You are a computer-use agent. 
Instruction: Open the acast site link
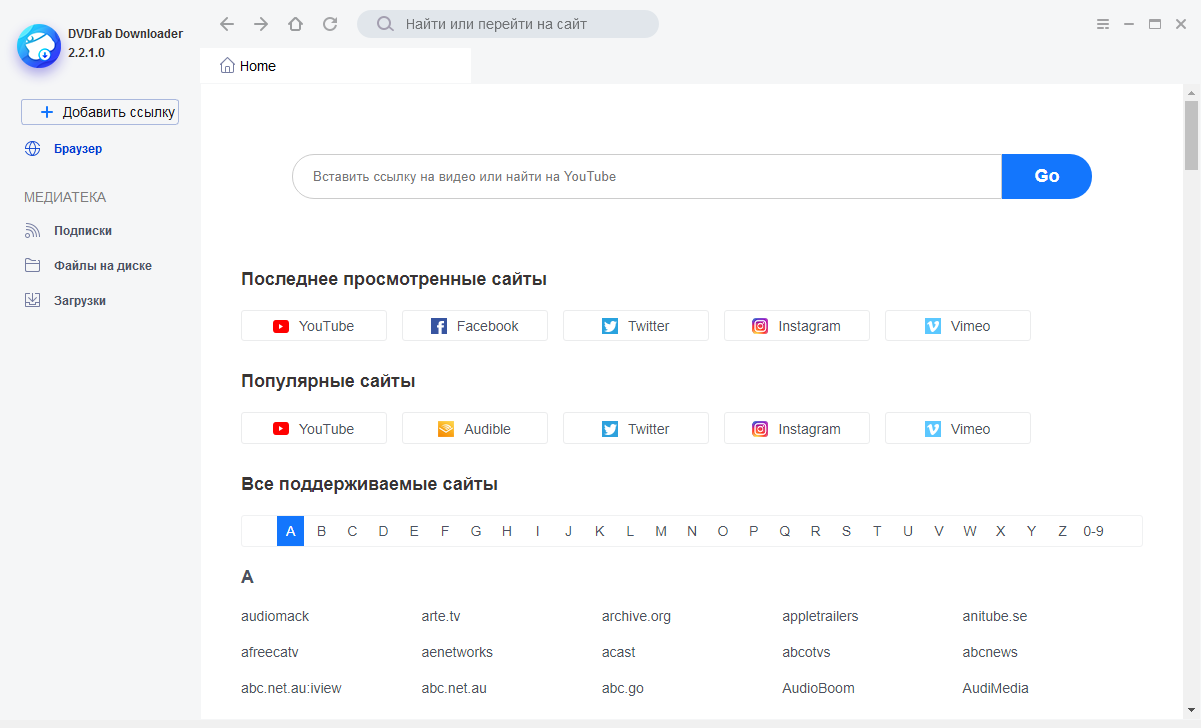pyautogui.click(x=619, y=652)
